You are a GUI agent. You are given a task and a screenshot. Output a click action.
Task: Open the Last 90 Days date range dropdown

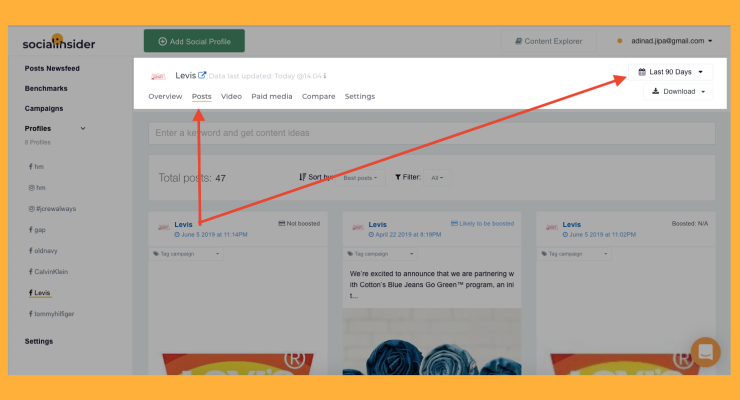click(670, 72)
